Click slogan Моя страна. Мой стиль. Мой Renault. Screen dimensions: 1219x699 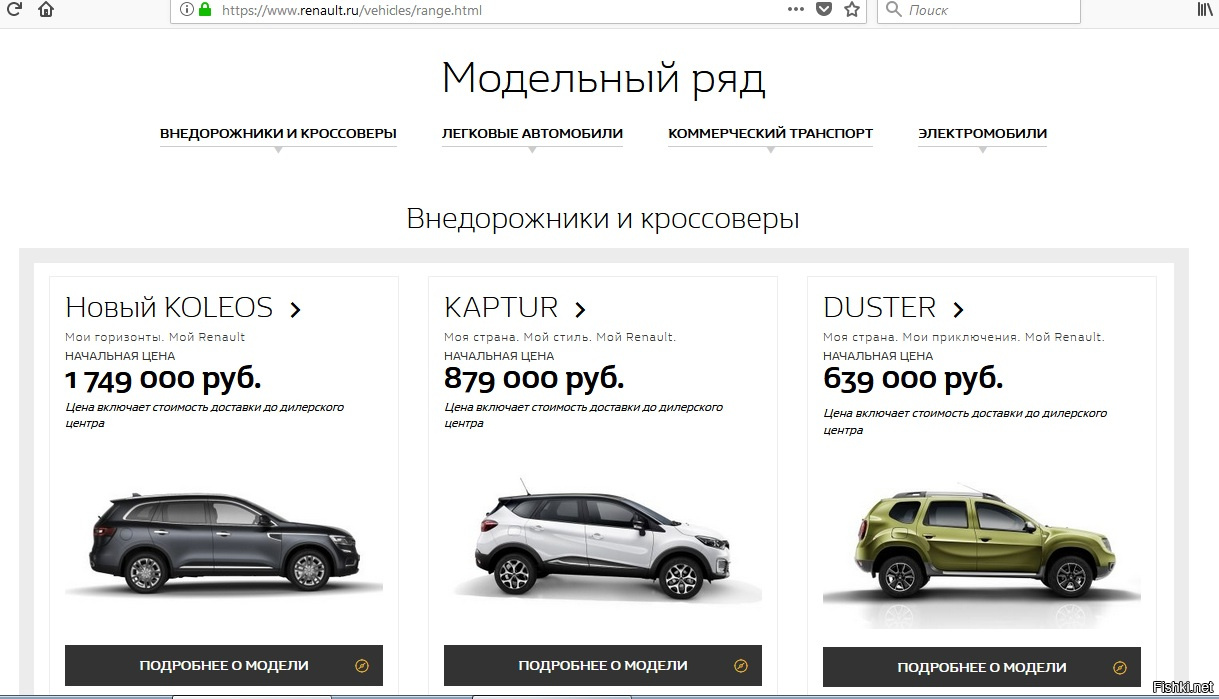point(560,337)
